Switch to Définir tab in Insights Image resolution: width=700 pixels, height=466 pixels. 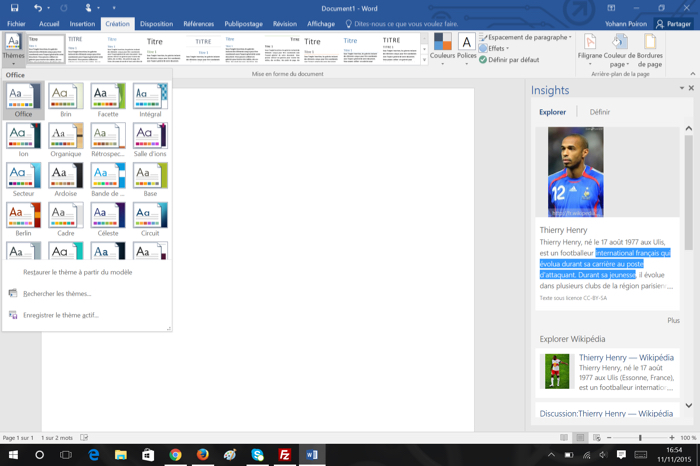tap(599, 112)
